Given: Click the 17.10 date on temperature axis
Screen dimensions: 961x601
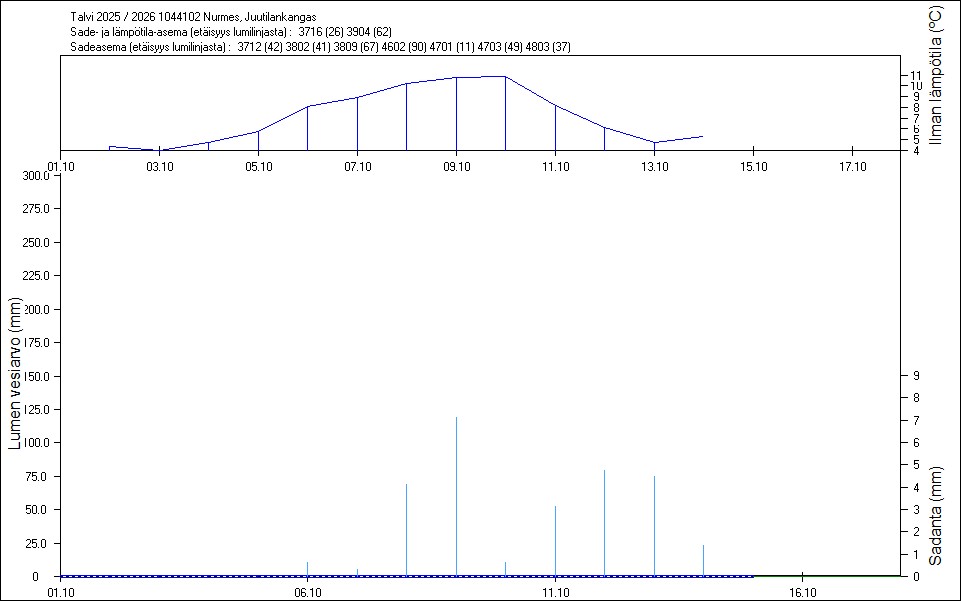Looking at the screenshot, I should pyautogui.click(x=851, y=166).
